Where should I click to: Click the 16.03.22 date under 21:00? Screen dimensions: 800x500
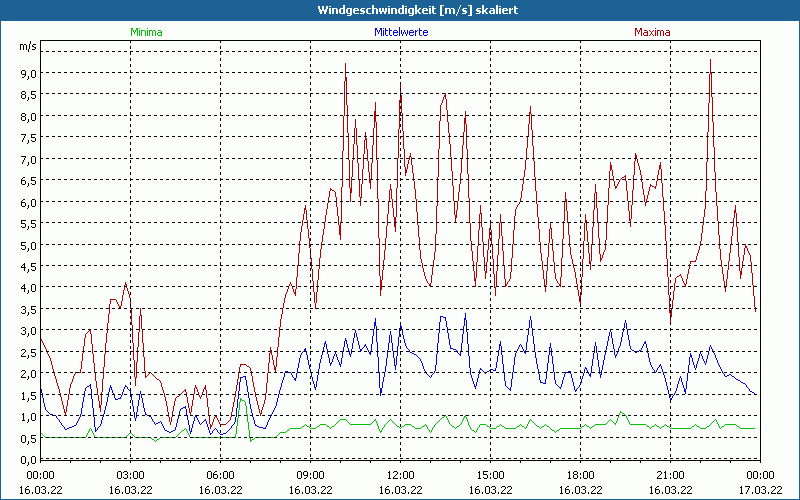[x=670, y=490]
